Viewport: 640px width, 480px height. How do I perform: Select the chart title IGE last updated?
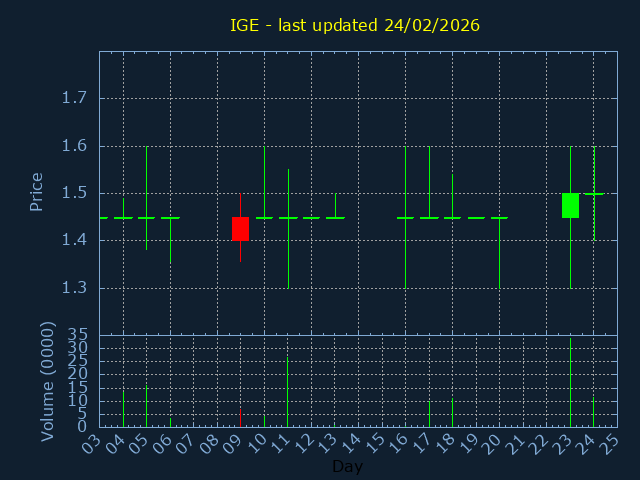click(x=355, y=25)
